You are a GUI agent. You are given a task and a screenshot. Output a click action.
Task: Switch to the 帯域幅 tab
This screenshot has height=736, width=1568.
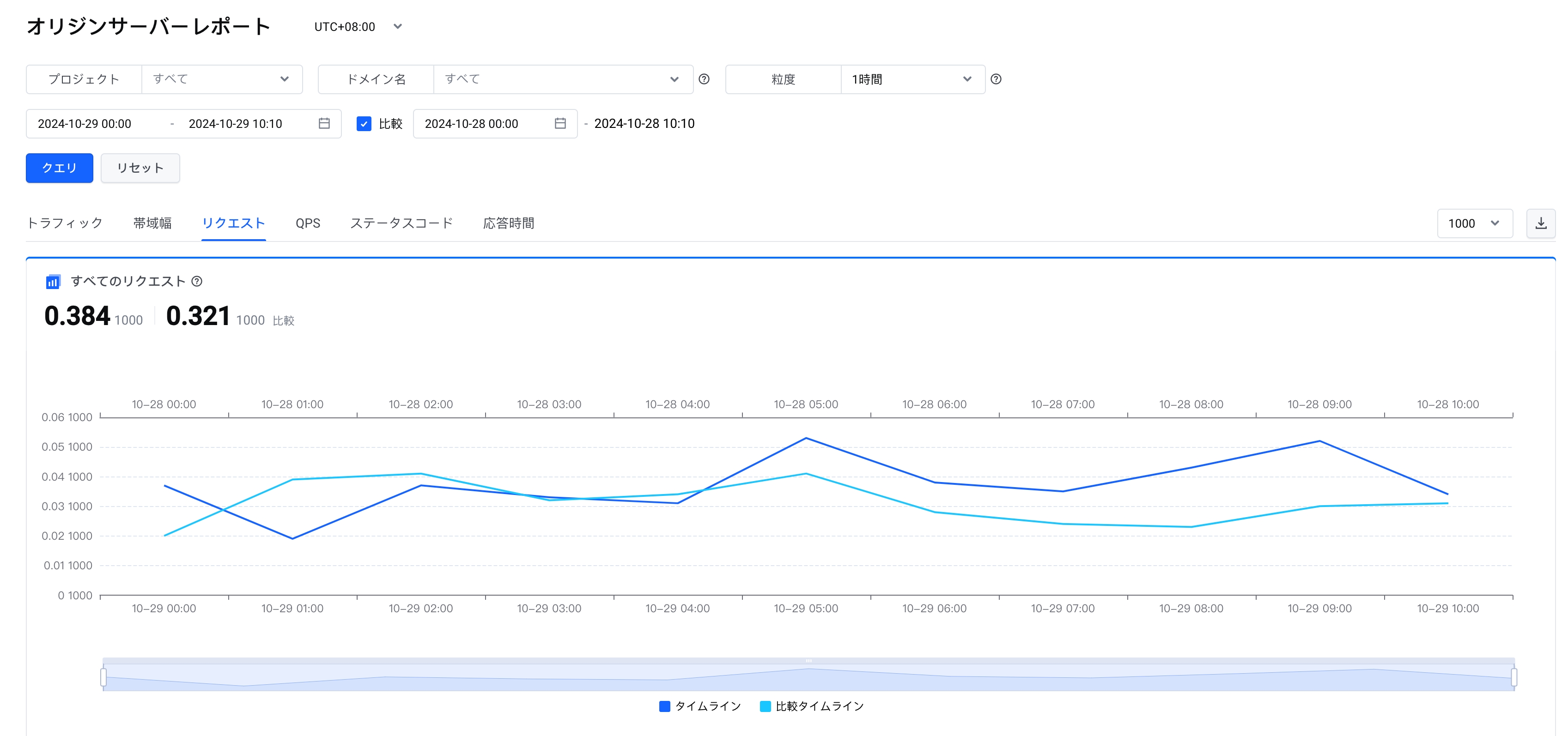152,223
